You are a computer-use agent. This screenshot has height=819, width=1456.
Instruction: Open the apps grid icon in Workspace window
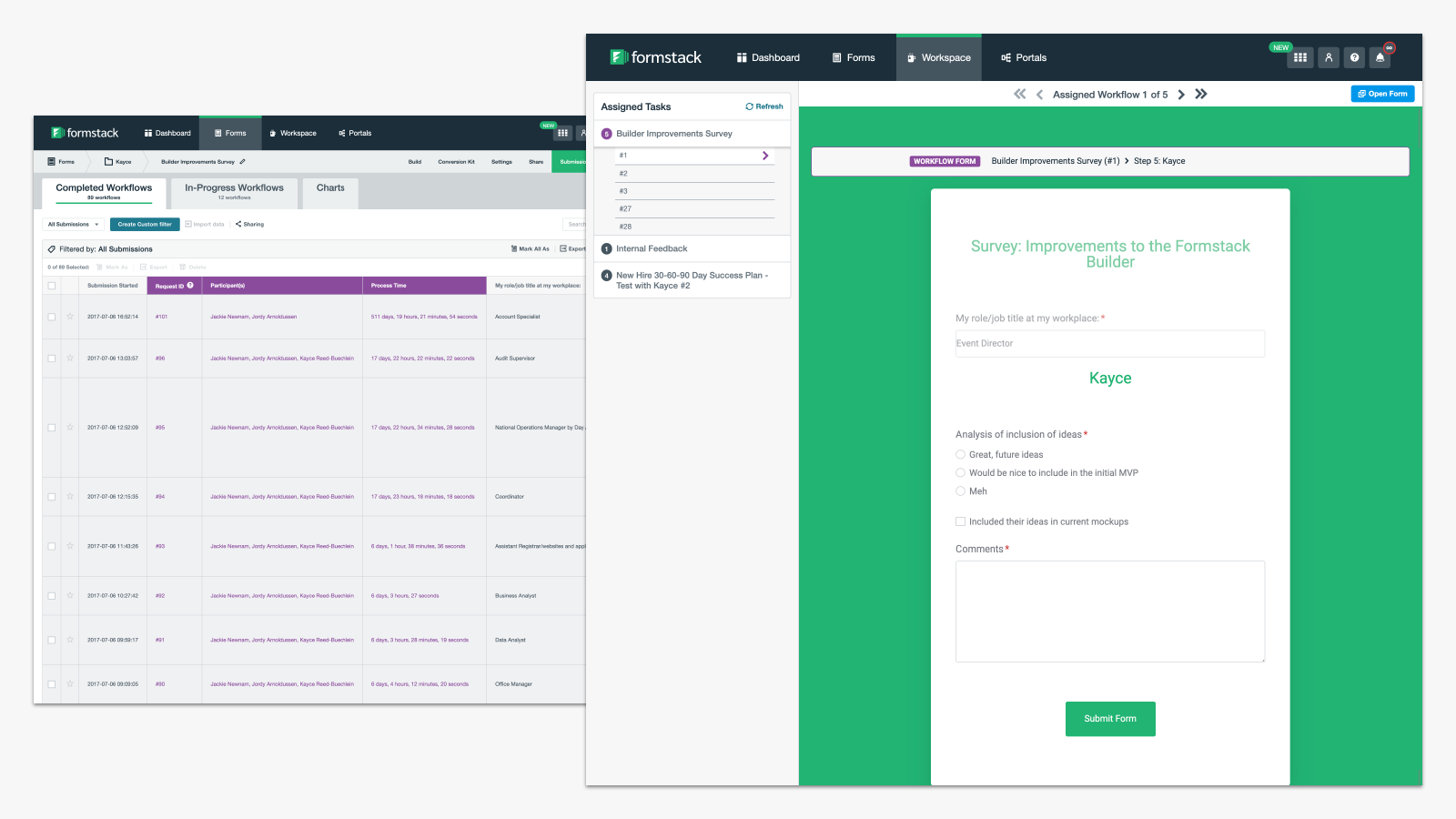1300,57
